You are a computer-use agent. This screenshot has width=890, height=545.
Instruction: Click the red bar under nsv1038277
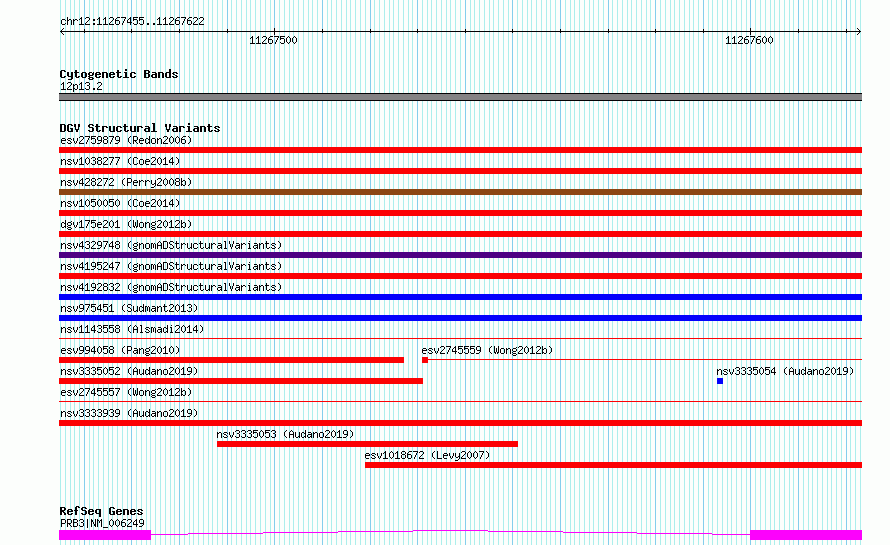(x=460, y=171)
